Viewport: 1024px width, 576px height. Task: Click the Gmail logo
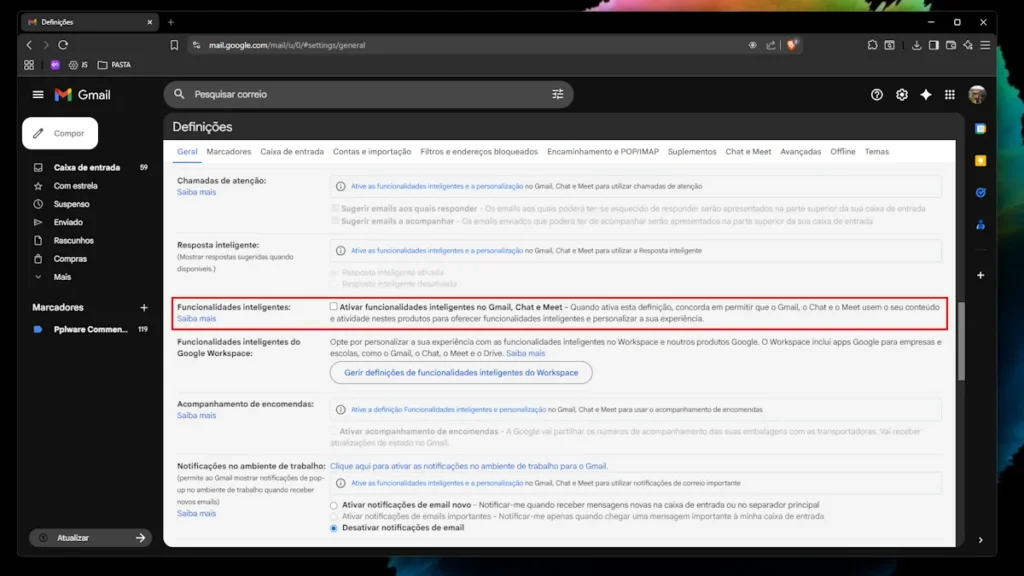click(x=82, y=95)
